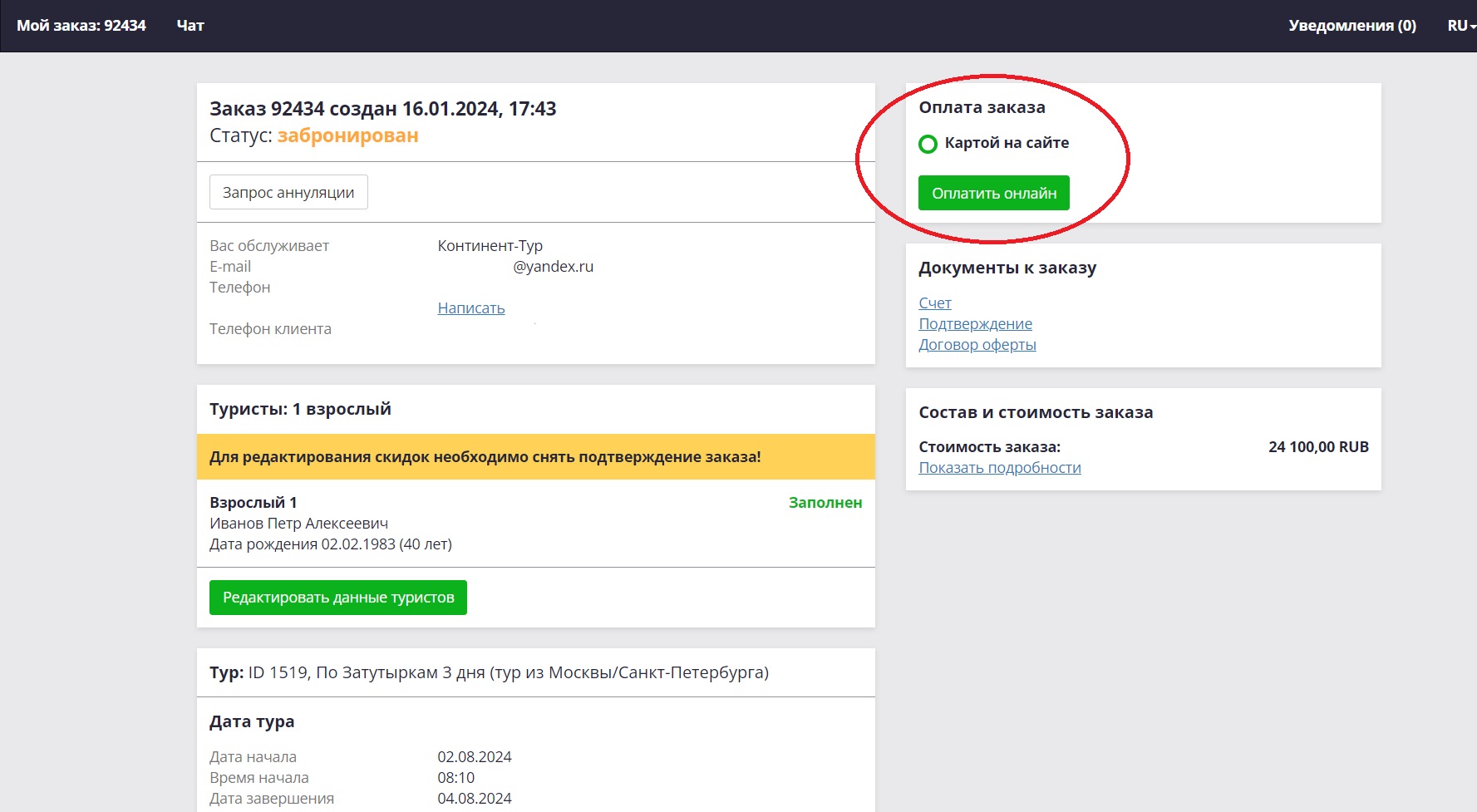
Task: Click the 'Запрос аннуляции' button
Action: pyautogui.click(x=288, y=192)
